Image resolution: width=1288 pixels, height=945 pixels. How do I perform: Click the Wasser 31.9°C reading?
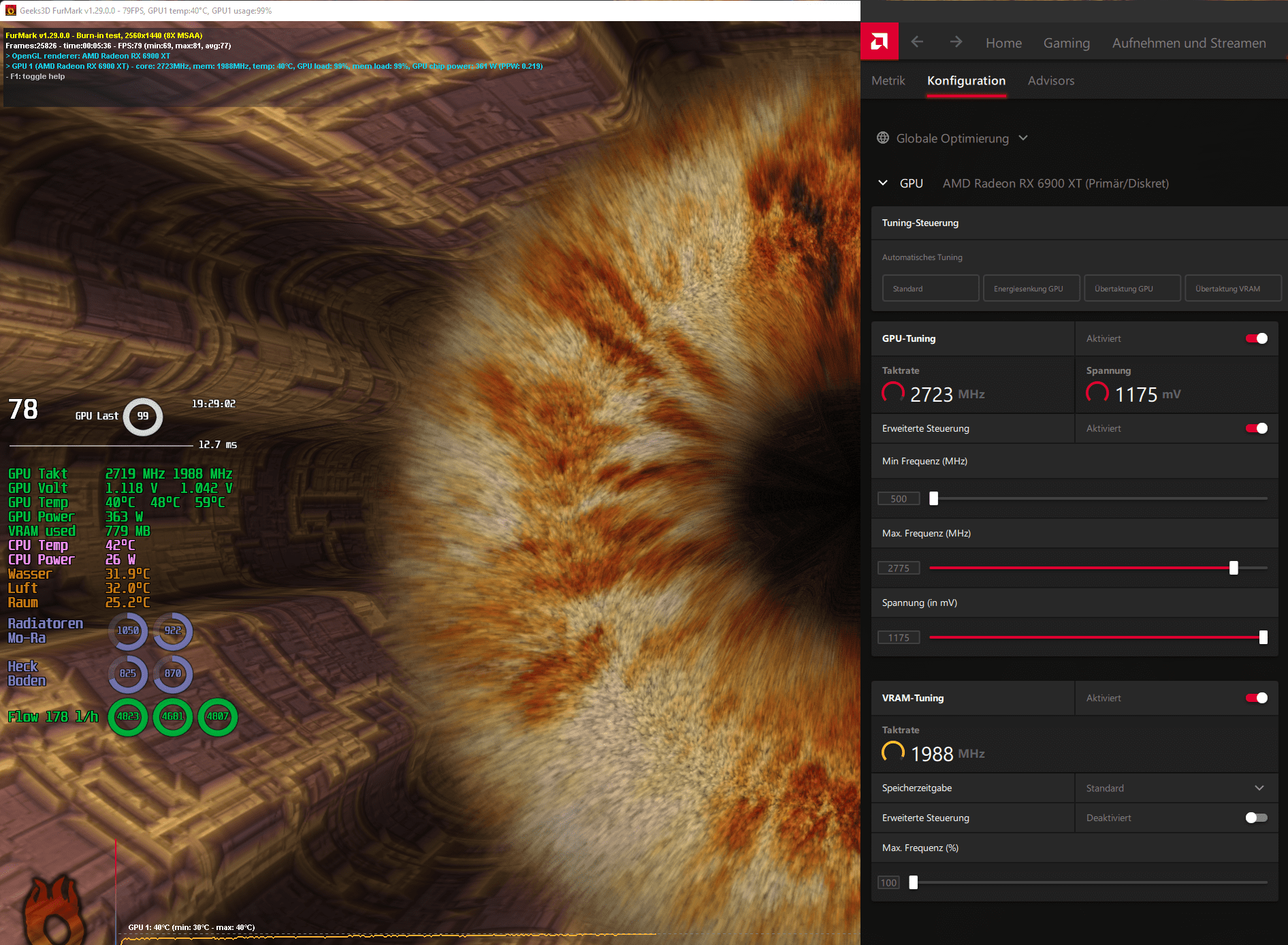(x=79, y=574)
